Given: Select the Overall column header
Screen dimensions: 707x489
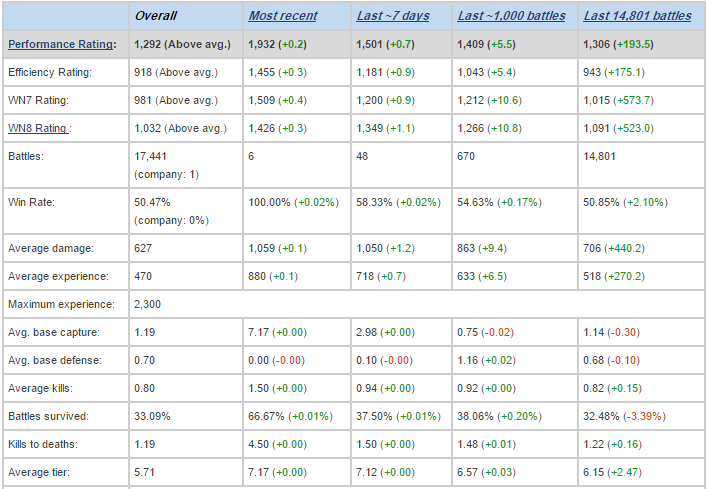Looking at the screenshot, I should click(156, 16).
